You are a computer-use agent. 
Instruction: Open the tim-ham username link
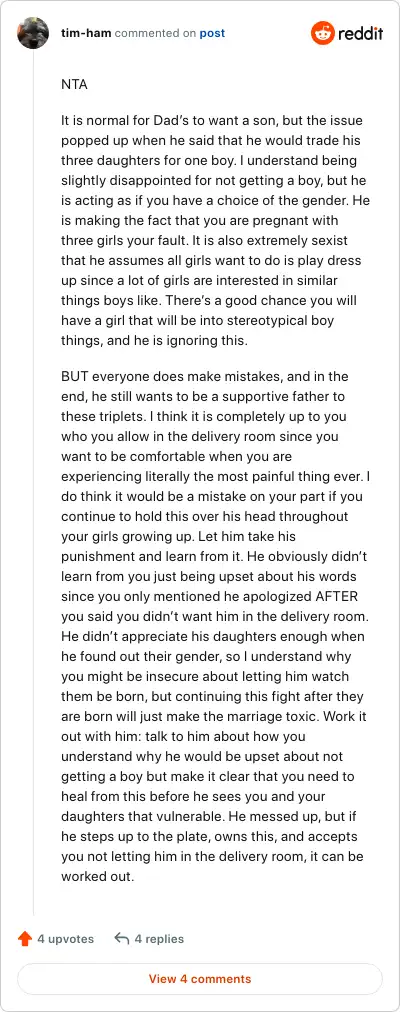(x=86, y=33)
